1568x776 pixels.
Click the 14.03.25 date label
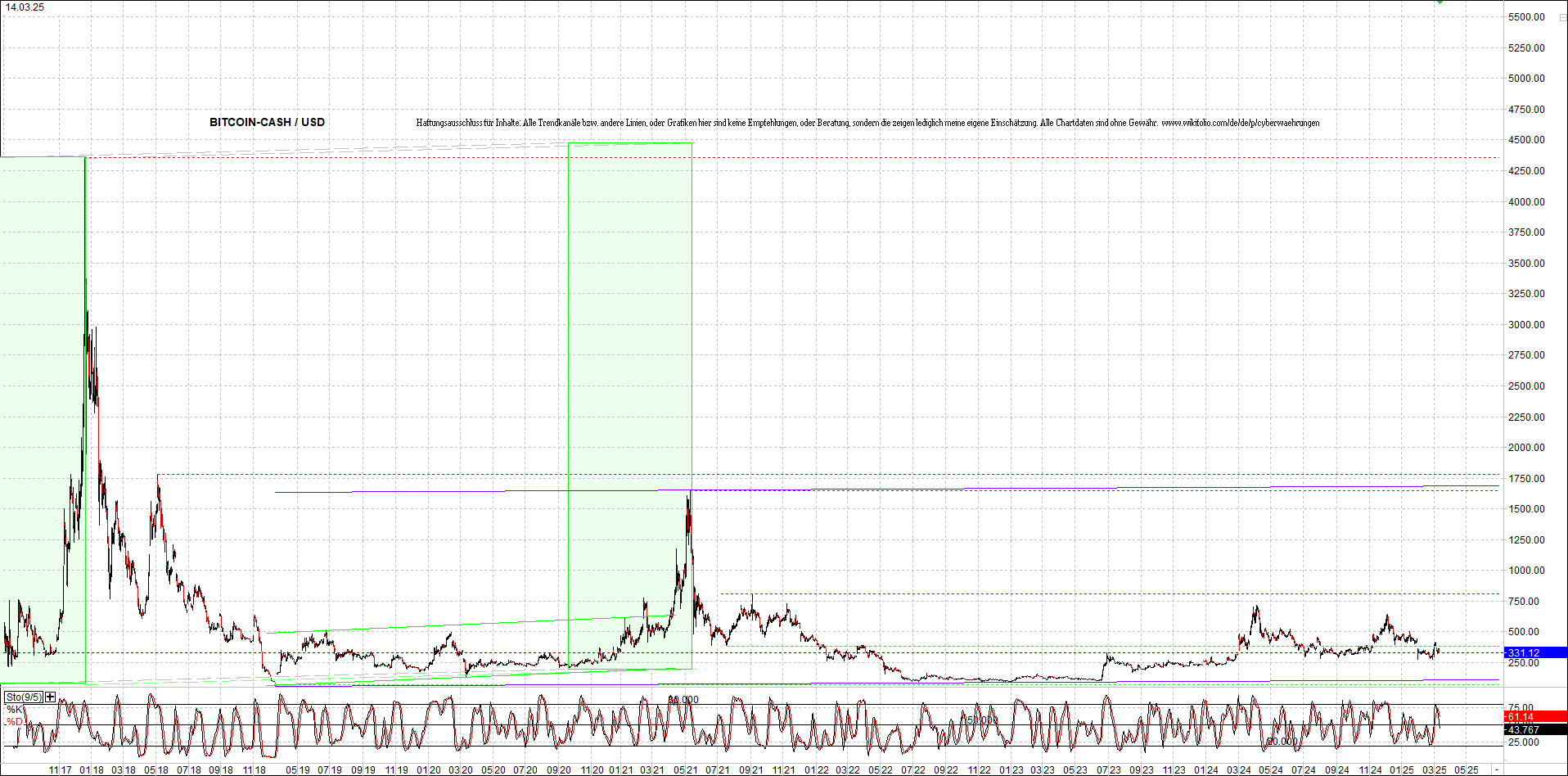pos(25,7)
